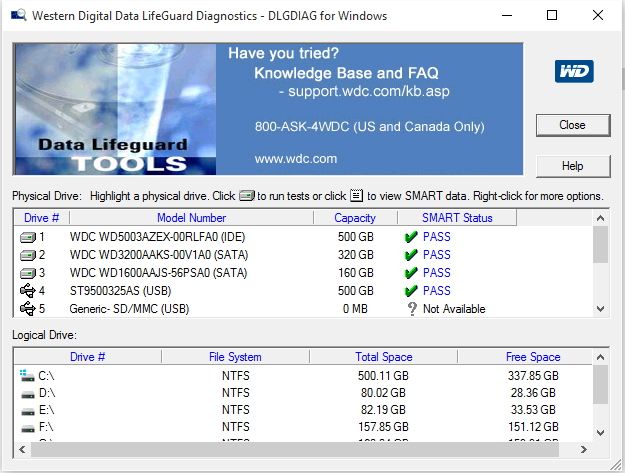Click the WD logo
Screen dimensions: 625x473
pos(574,71)
